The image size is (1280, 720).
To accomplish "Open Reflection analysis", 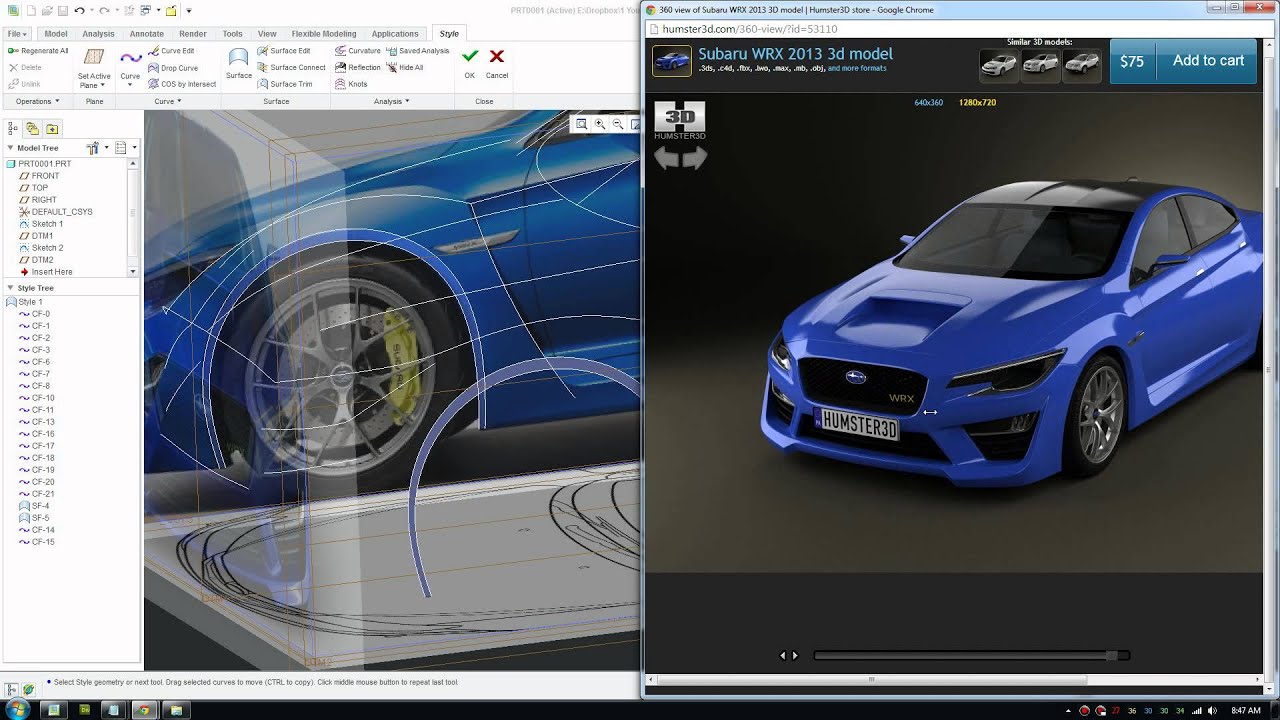I will click(358, 68).
